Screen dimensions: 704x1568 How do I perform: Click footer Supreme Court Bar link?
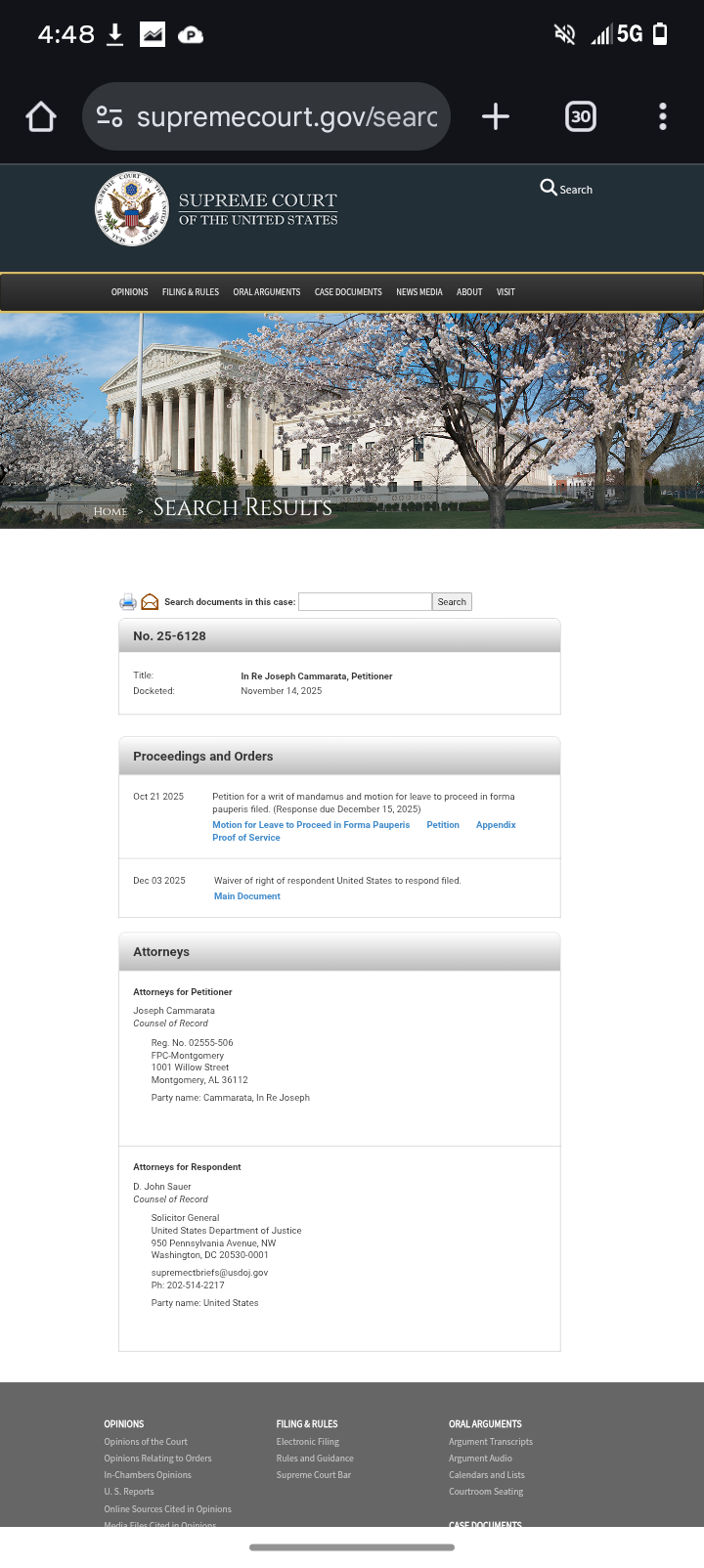tap(314, 1475)
